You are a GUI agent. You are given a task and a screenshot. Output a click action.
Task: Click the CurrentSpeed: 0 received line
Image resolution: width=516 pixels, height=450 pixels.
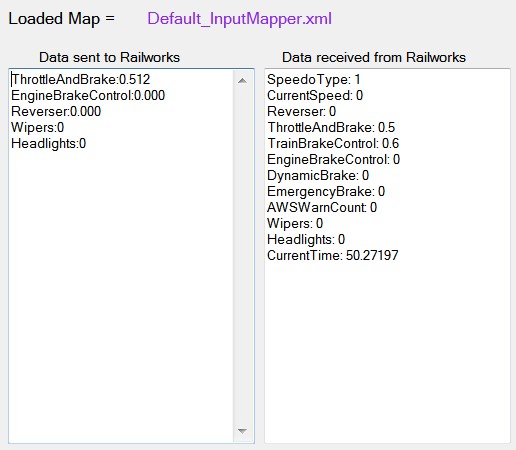pos(315,96)
